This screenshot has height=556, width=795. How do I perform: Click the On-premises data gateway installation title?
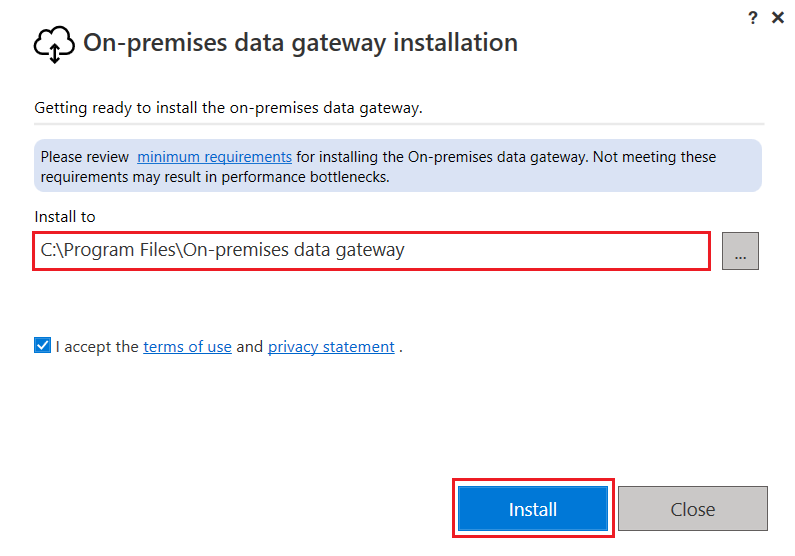point(300,43)
